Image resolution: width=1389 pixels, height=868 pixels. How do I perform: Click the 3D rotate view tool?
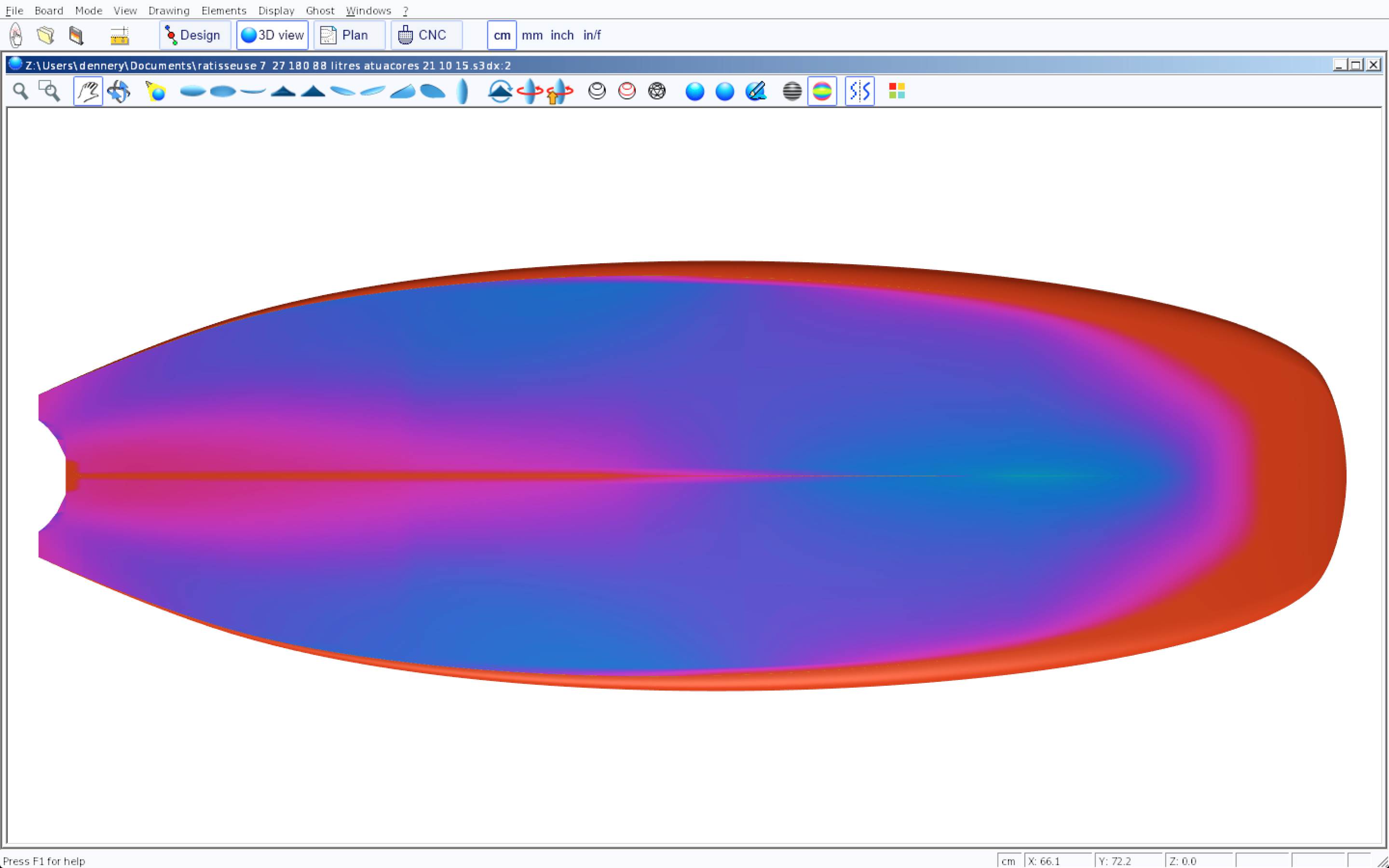118,91
